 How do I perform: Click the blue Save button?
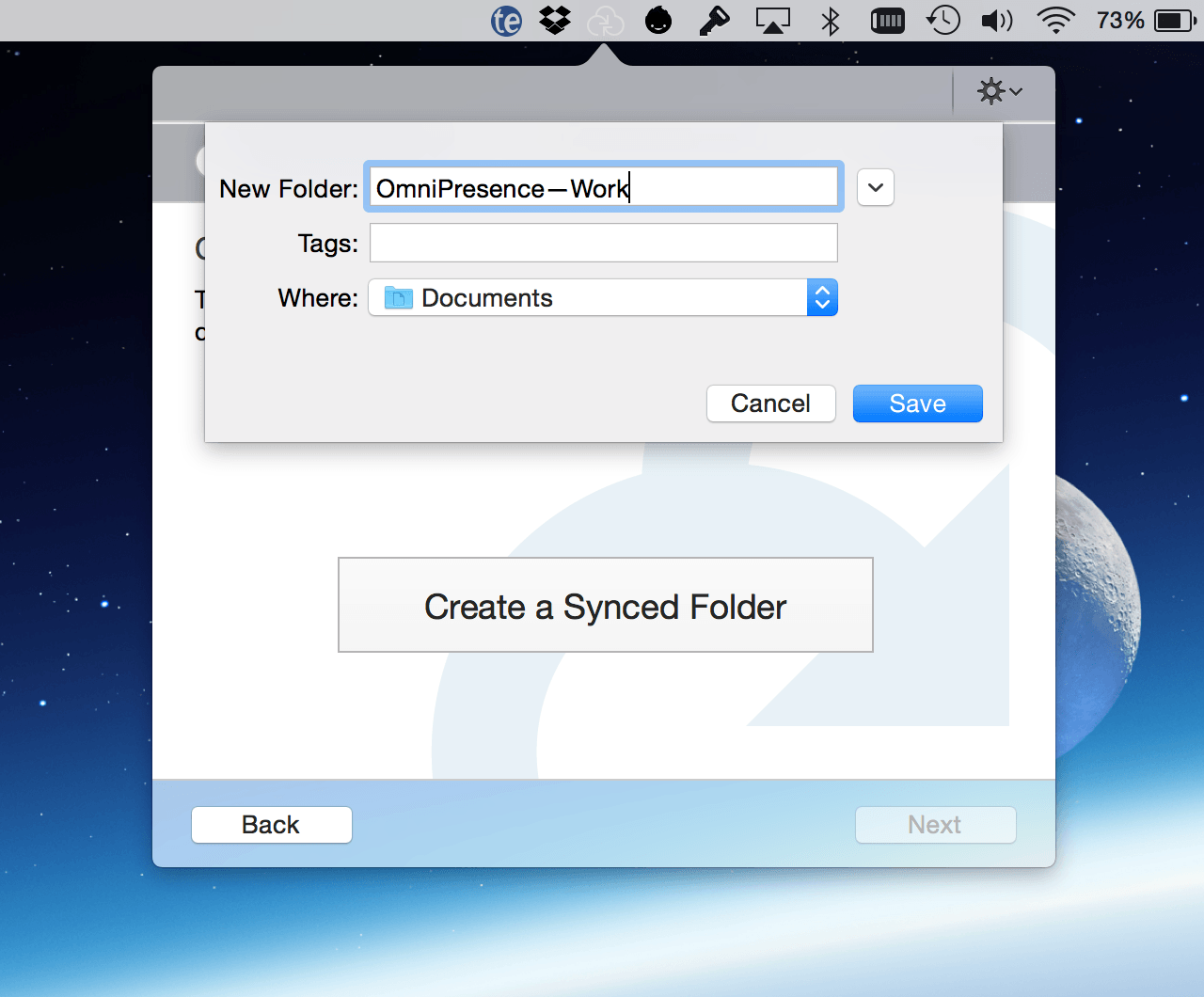click(x=917, y=404)
